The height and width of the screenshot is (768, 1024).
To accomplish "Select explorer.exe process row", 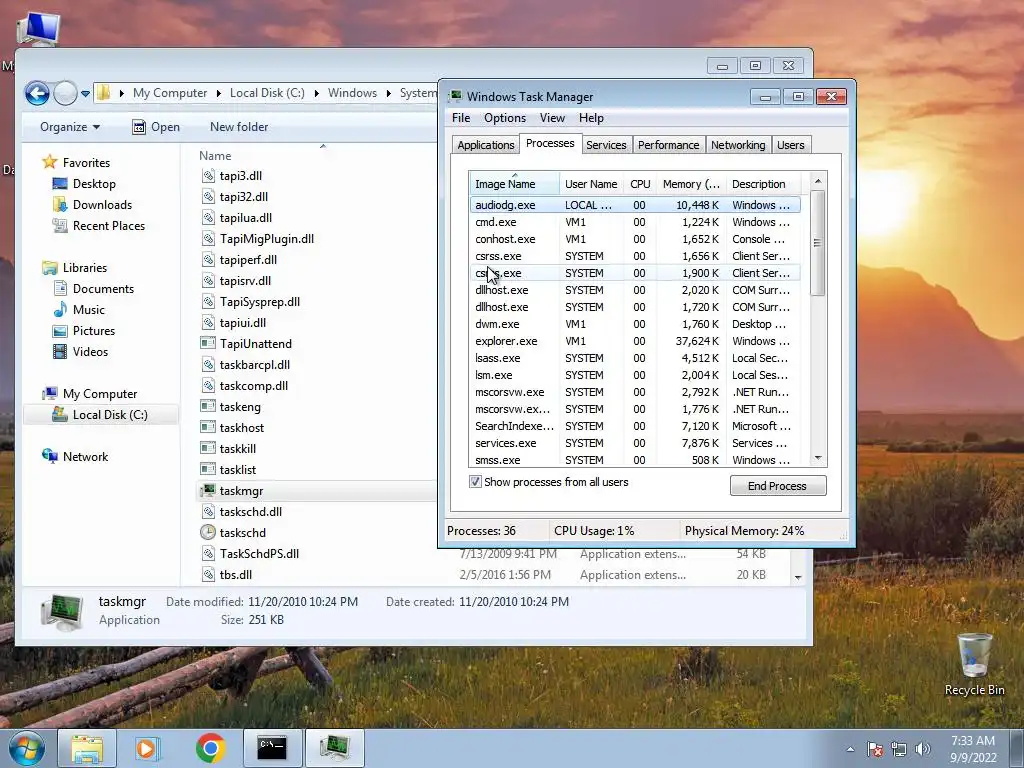I will [x=635, y=341].
